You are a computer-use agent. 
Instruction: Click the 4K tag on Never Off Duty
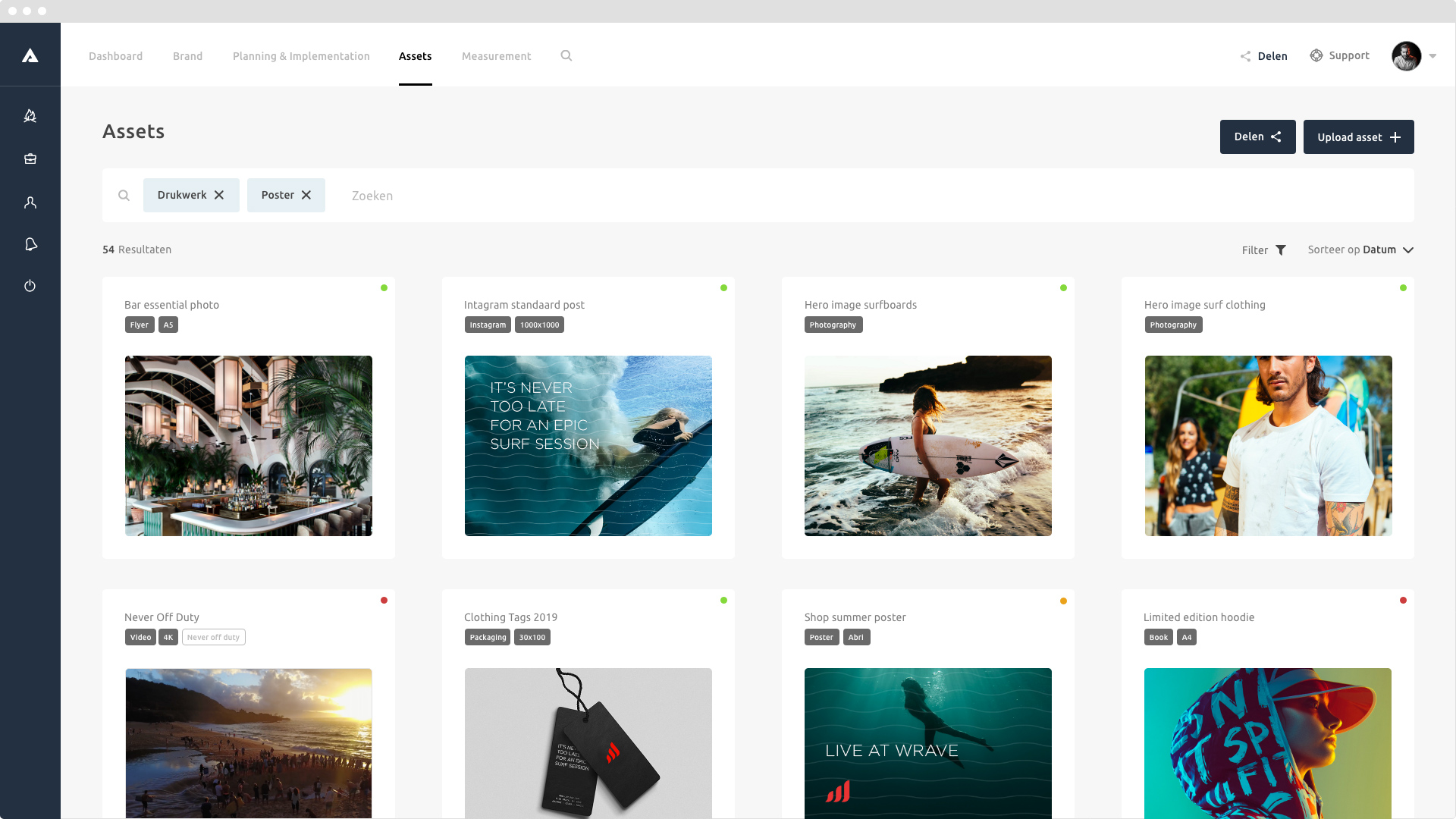coord(168,637)
